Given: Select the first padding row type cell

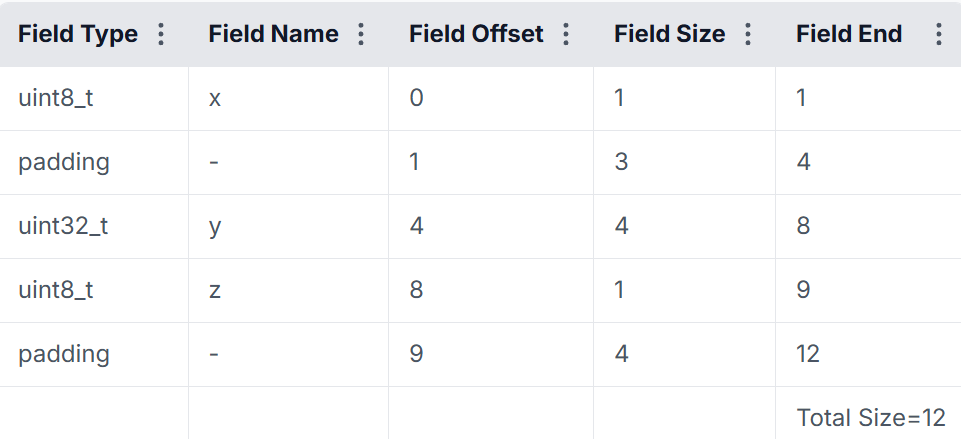Looking at the screenshot, I should 94,162.
